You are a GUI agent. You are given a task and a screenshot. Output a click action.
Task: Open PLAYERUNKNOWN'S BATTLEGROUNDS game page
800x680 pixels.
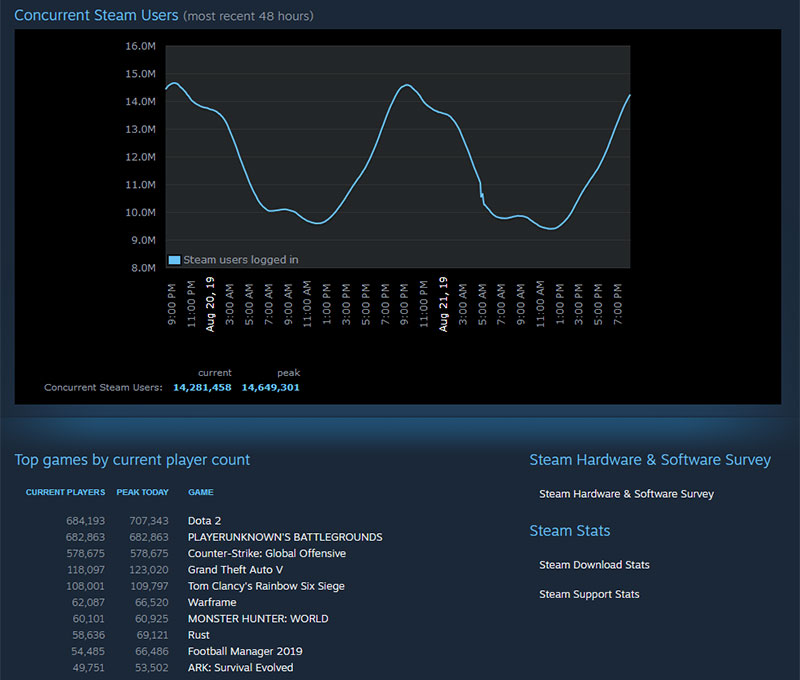pos(285,537)
